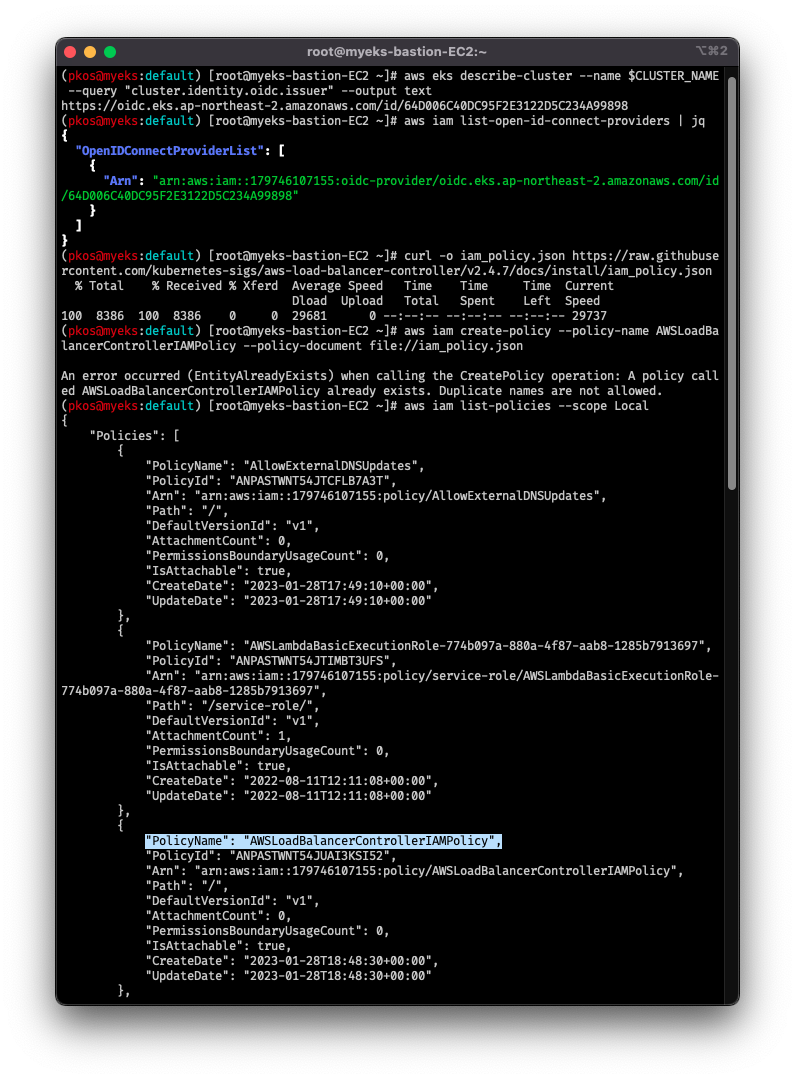Click Arn ending policy/AWSLoadBalancerControllerIAMPolicy

[414, 871]
